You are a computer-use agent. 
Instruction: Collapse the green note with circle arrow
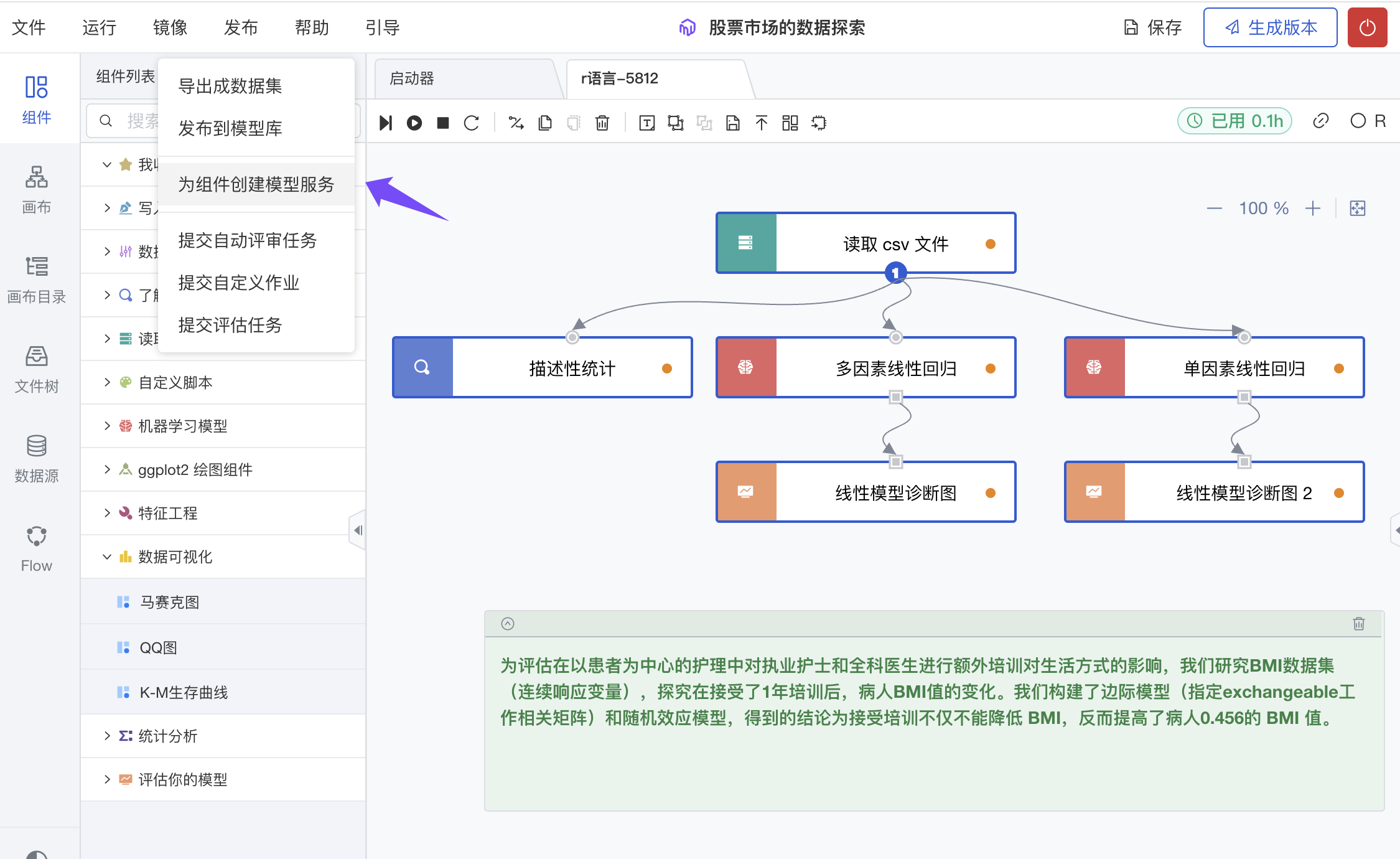pos(508,624)
